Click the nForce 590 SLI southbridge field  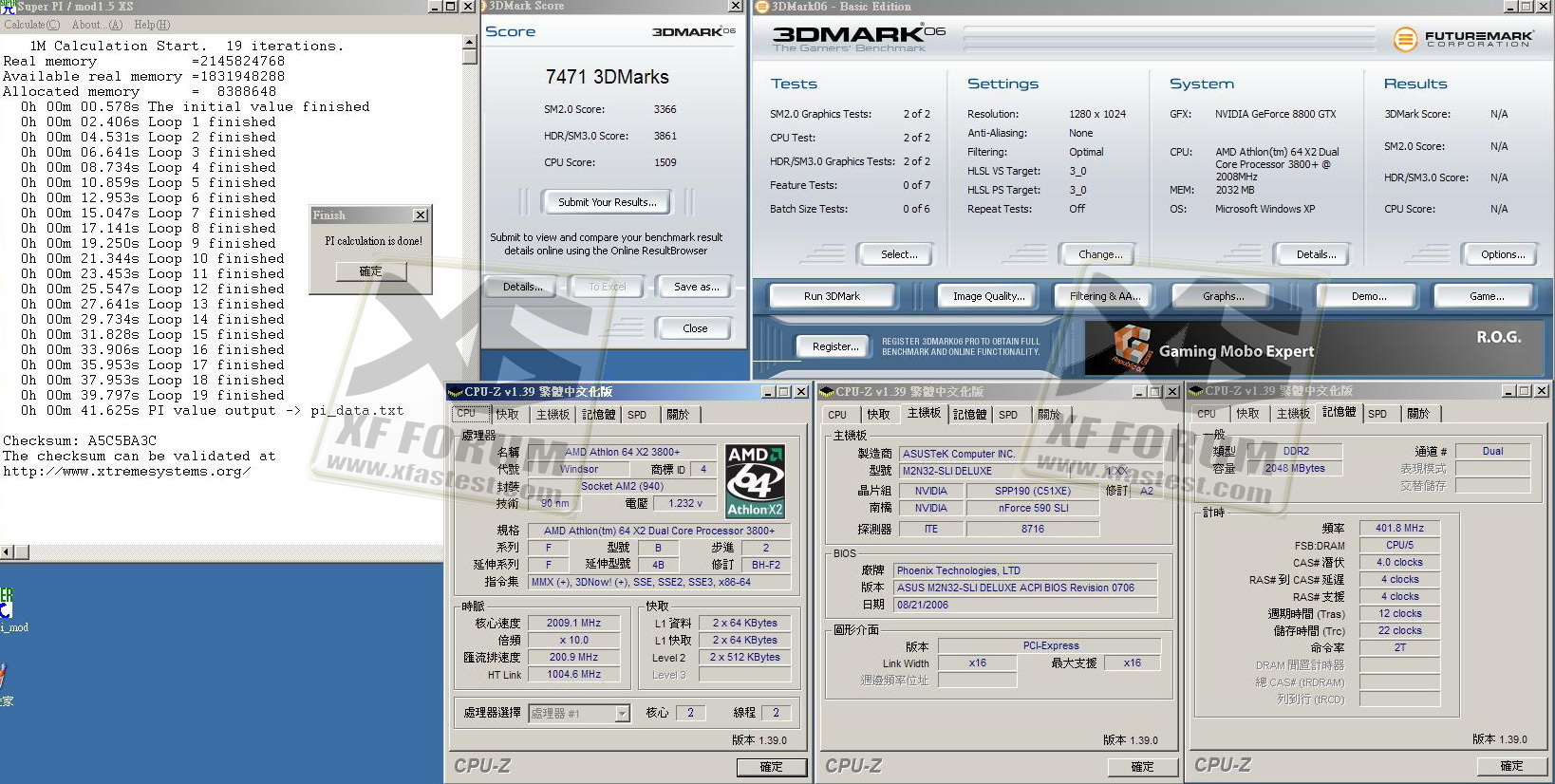pos(1033,508)
